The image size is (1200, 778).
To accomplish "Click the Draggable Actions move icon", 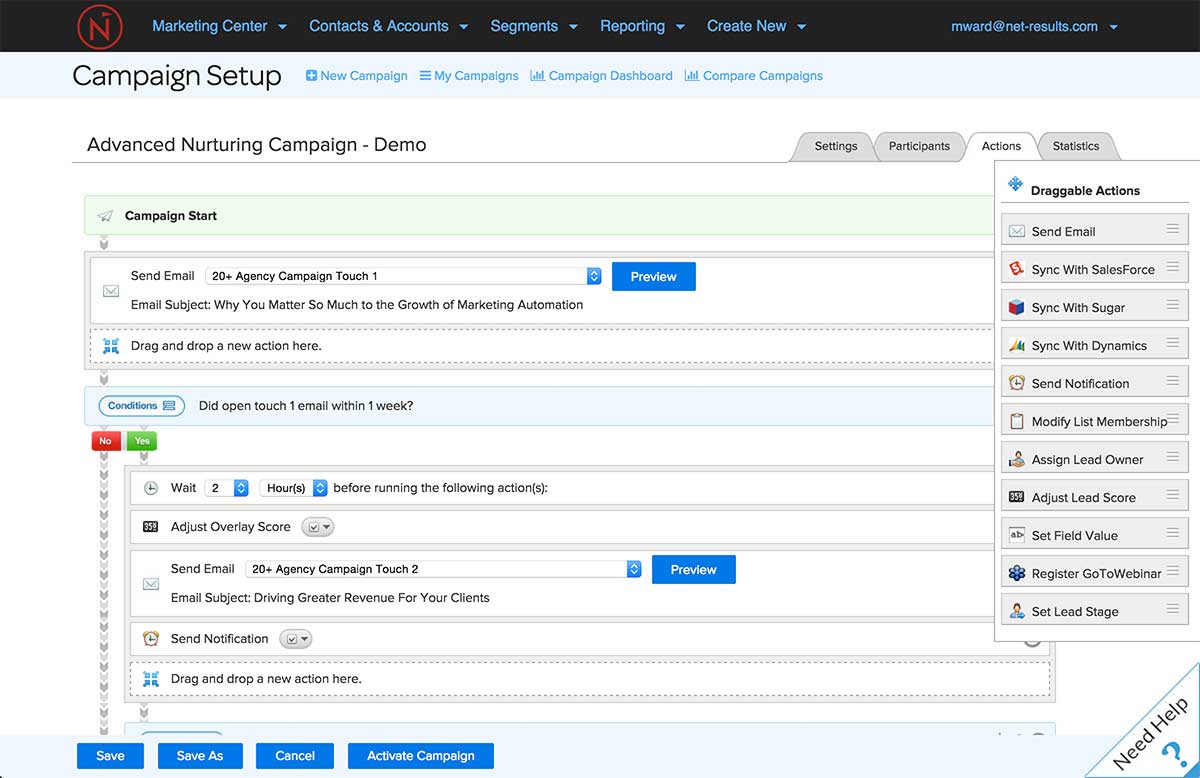I will [x=1015, y=184].
